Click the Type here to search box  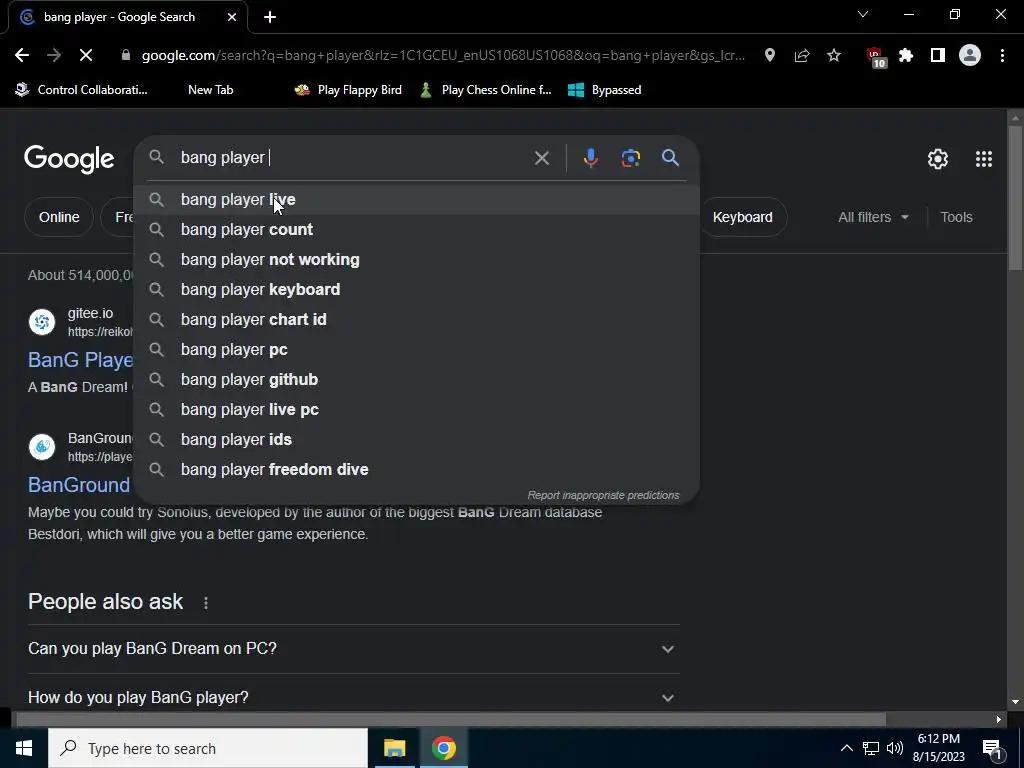208,748
